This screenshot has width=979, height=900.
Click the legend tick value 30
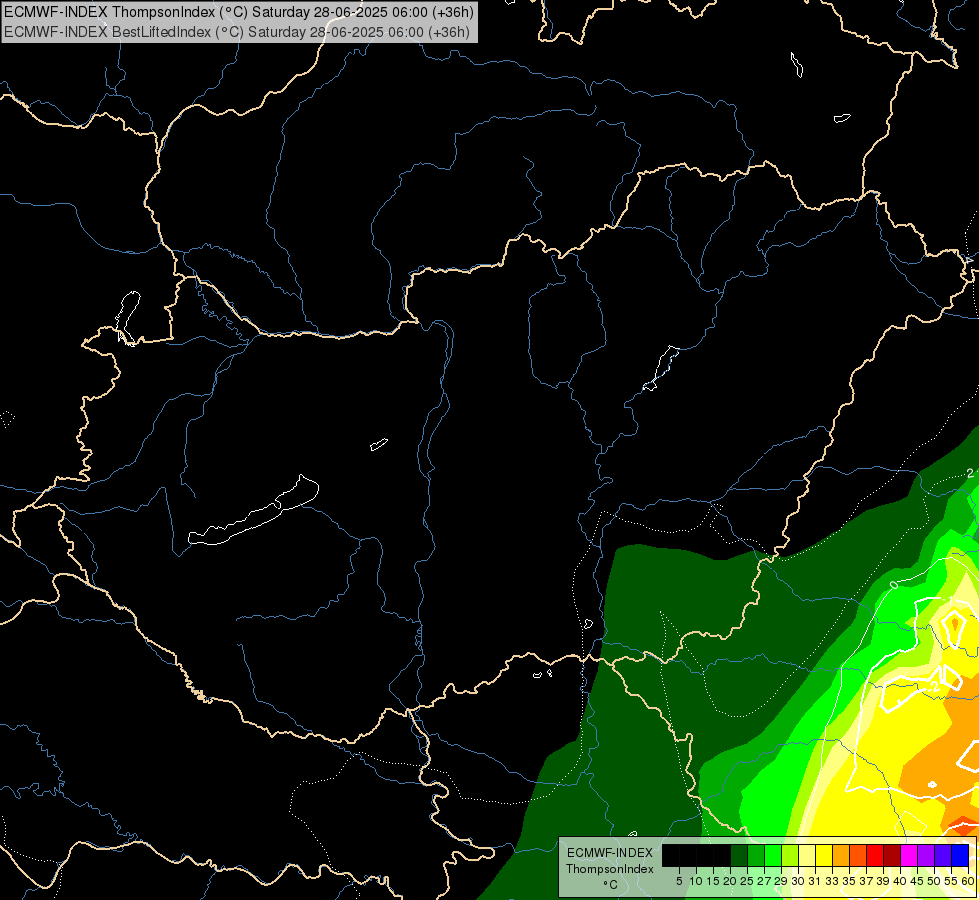[x=798, y=881]
